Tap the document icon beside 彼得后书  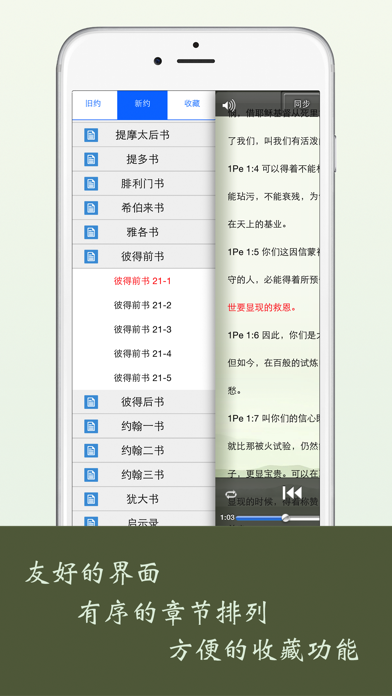point(91,402)
